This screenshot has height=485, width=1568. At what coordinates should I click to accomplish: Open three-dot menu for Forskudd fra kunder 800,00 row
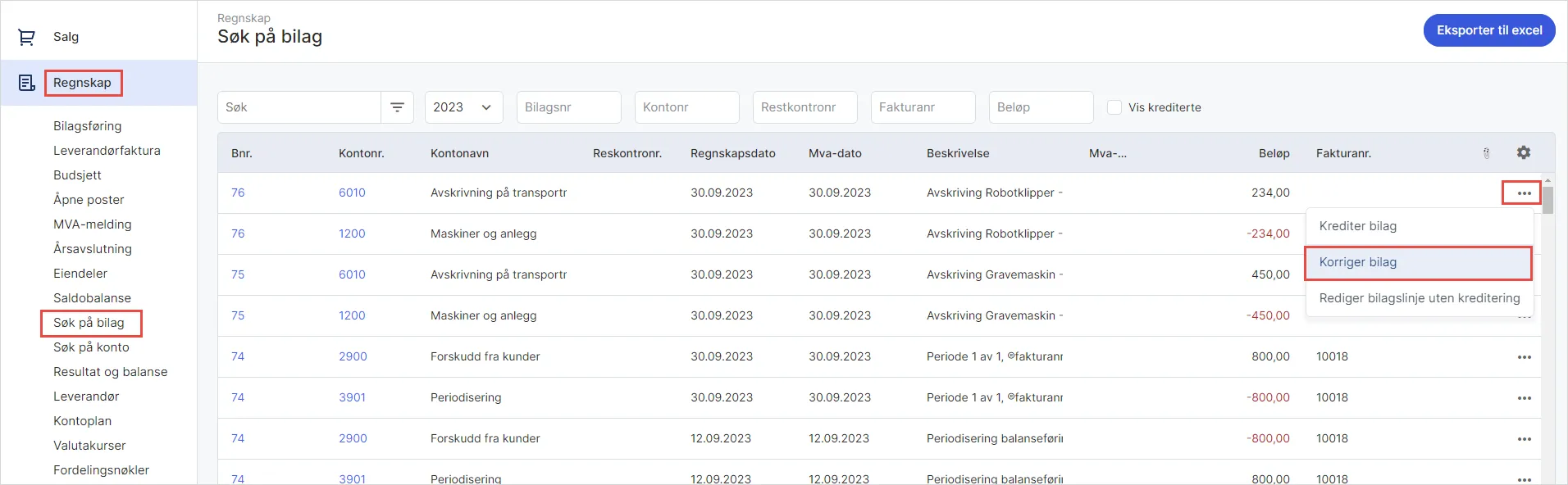point(1524,357)
